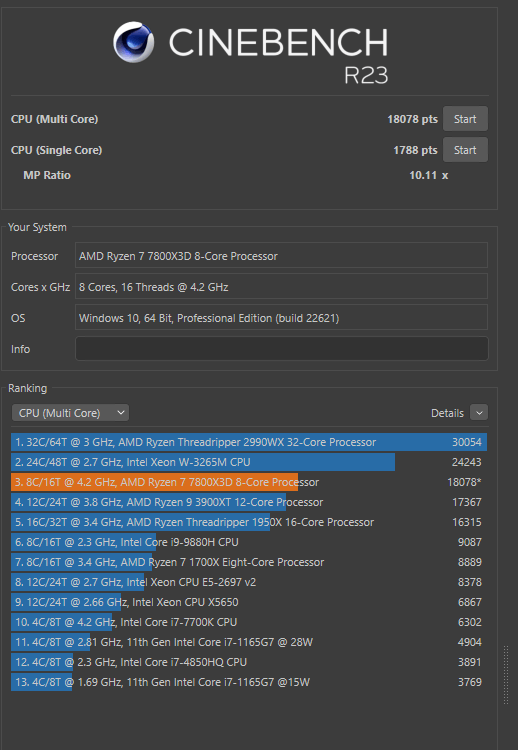Select the Threadripper 1950X ranking row
The width and height of the screenshot is (518, 750).
coord(249,522)
